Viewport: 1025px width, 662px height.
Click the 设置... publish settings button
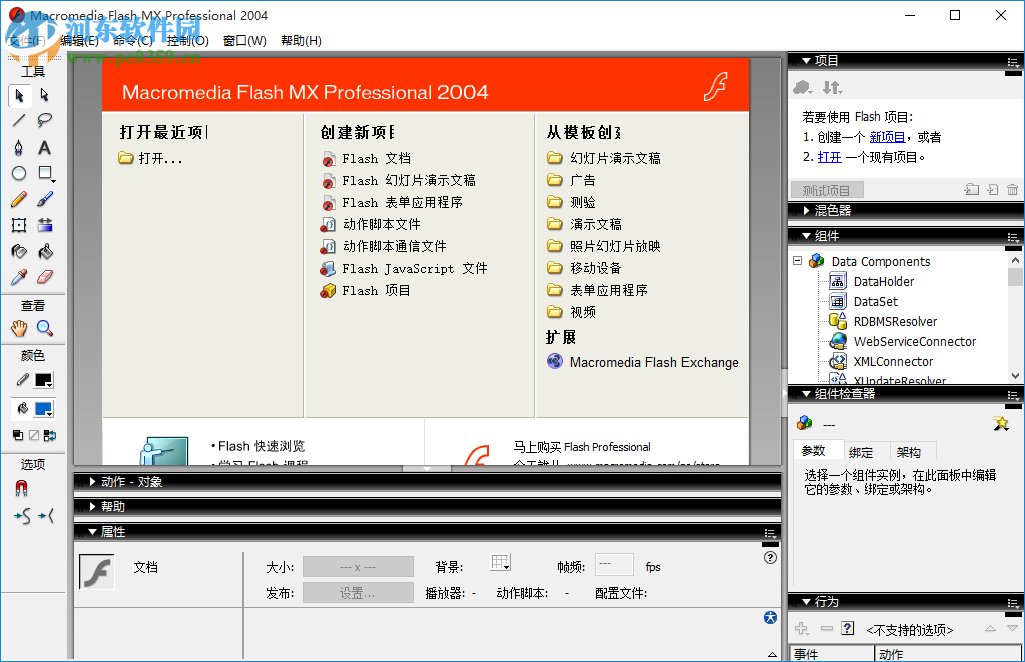pyautogui.click(x=359, y=592)
